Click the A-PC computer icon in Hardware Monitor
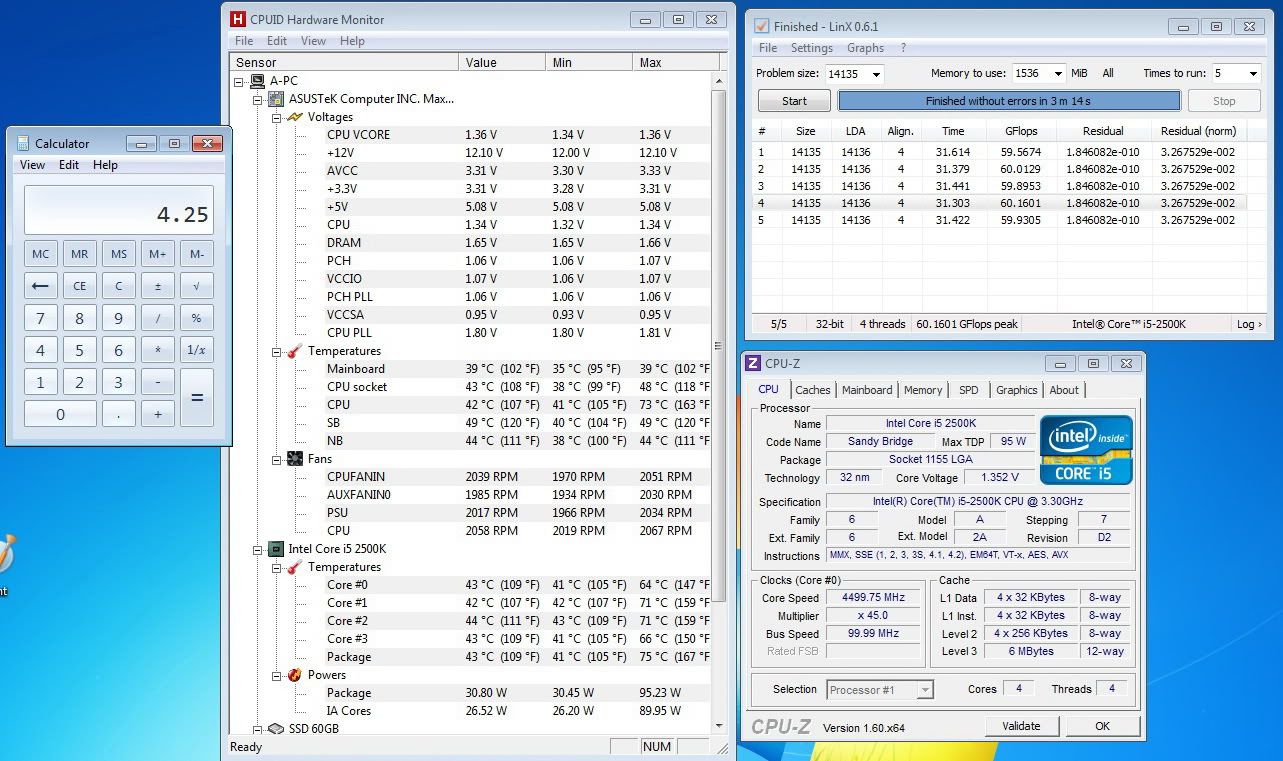The height and width of the screenshot is (761, 1283). (x=257, y=81)
